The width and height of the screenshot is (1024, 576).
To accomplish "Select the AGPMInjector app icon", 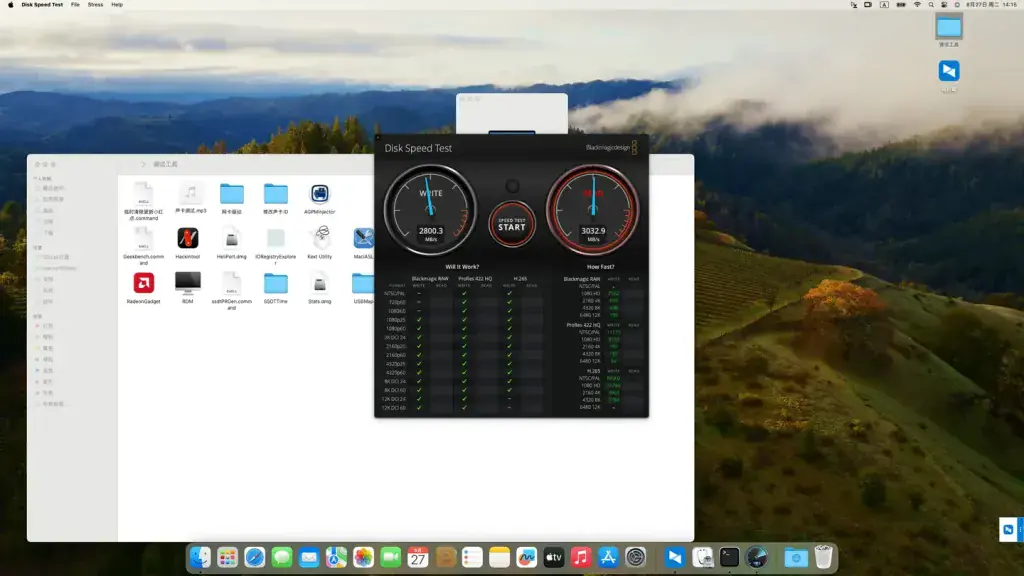I will [x=319, y=193].
